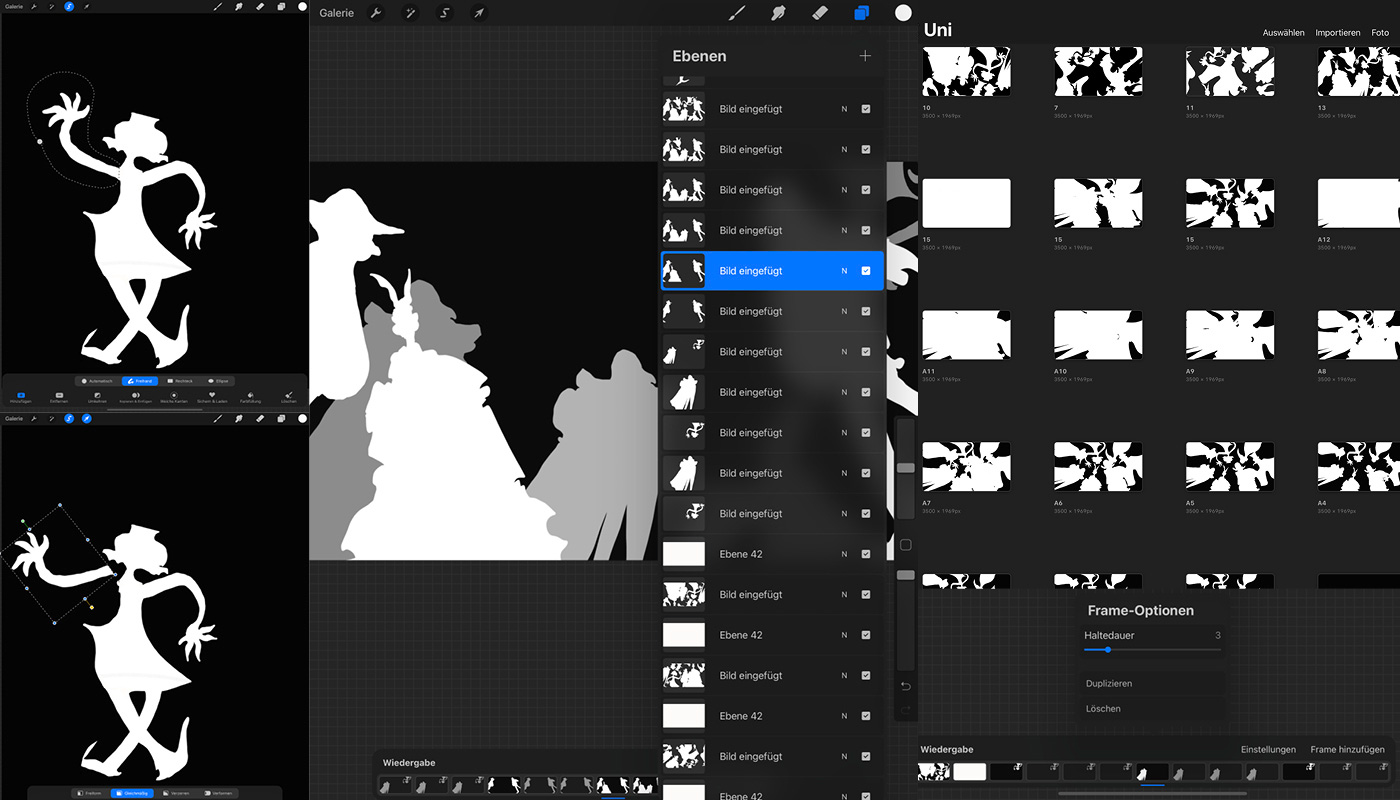Open the Einstellungen animation settings popover

1268,749
